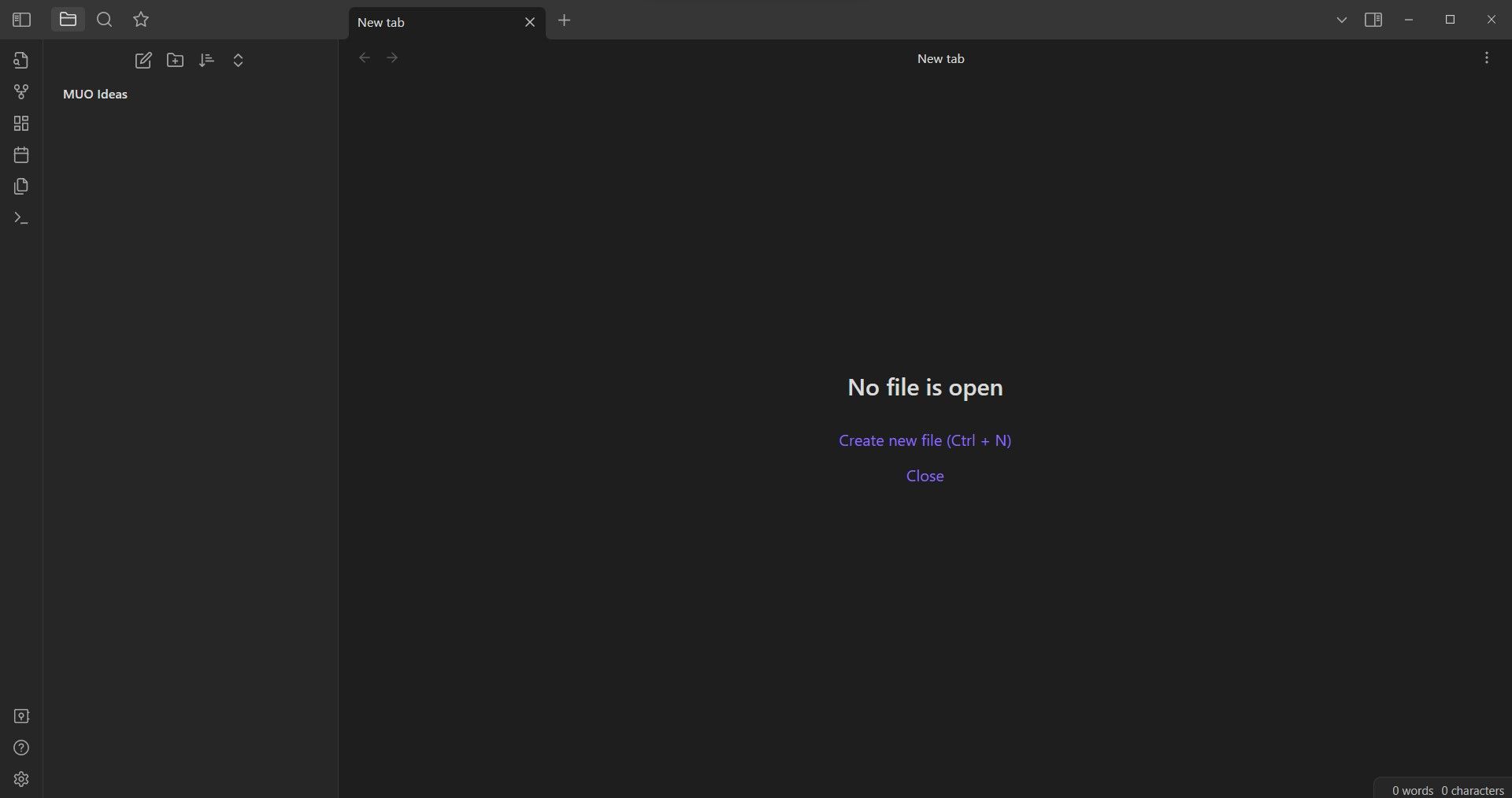Open the graph view
Screen dimensions: 1512x798
(x=21, y=92)
